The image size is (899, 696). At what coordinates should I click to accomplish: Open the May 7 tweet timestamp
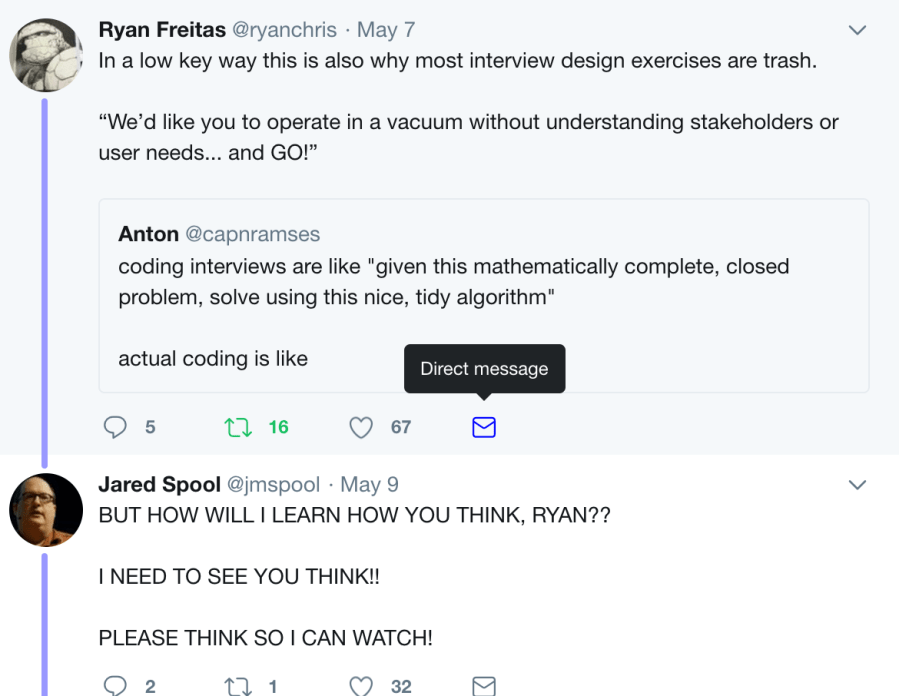378,30
